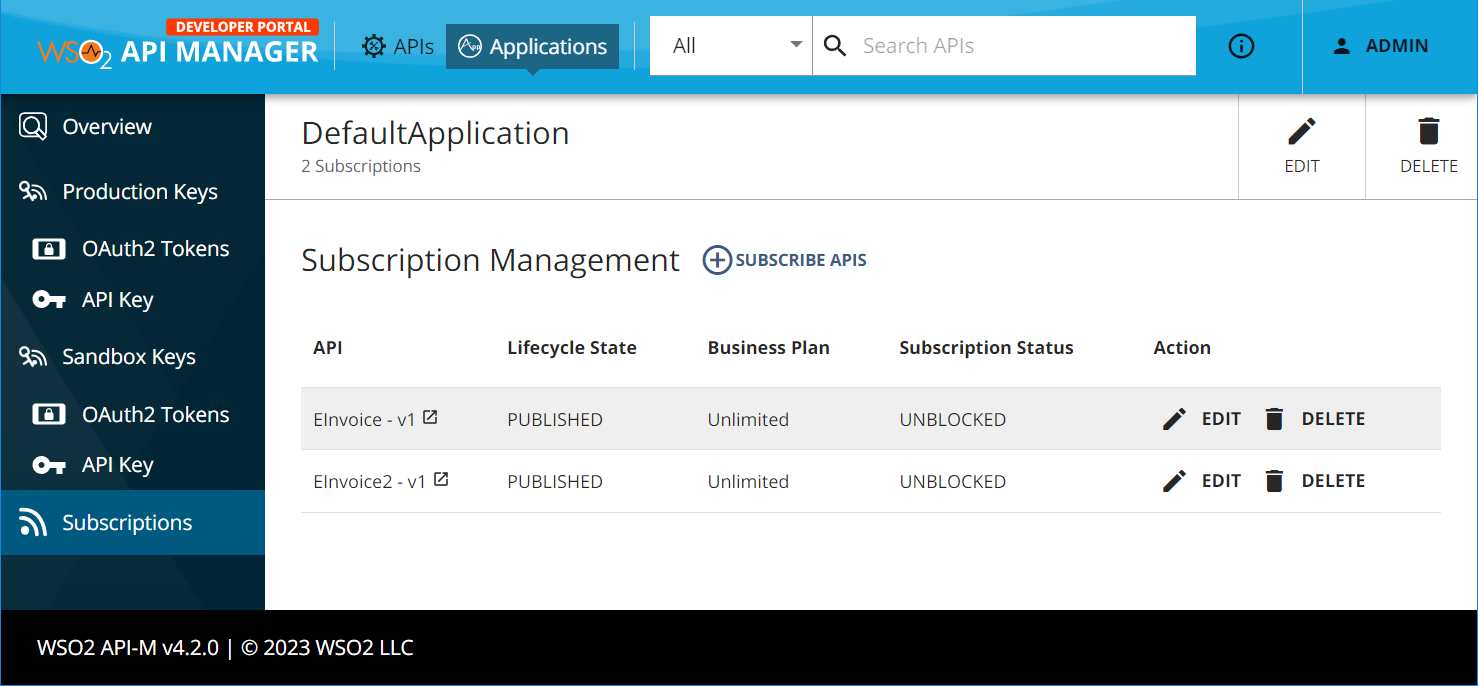Image resolution: width=1478 pixels, height=686 pixels.
Task: Click the API column header
Action: [328, 348]
